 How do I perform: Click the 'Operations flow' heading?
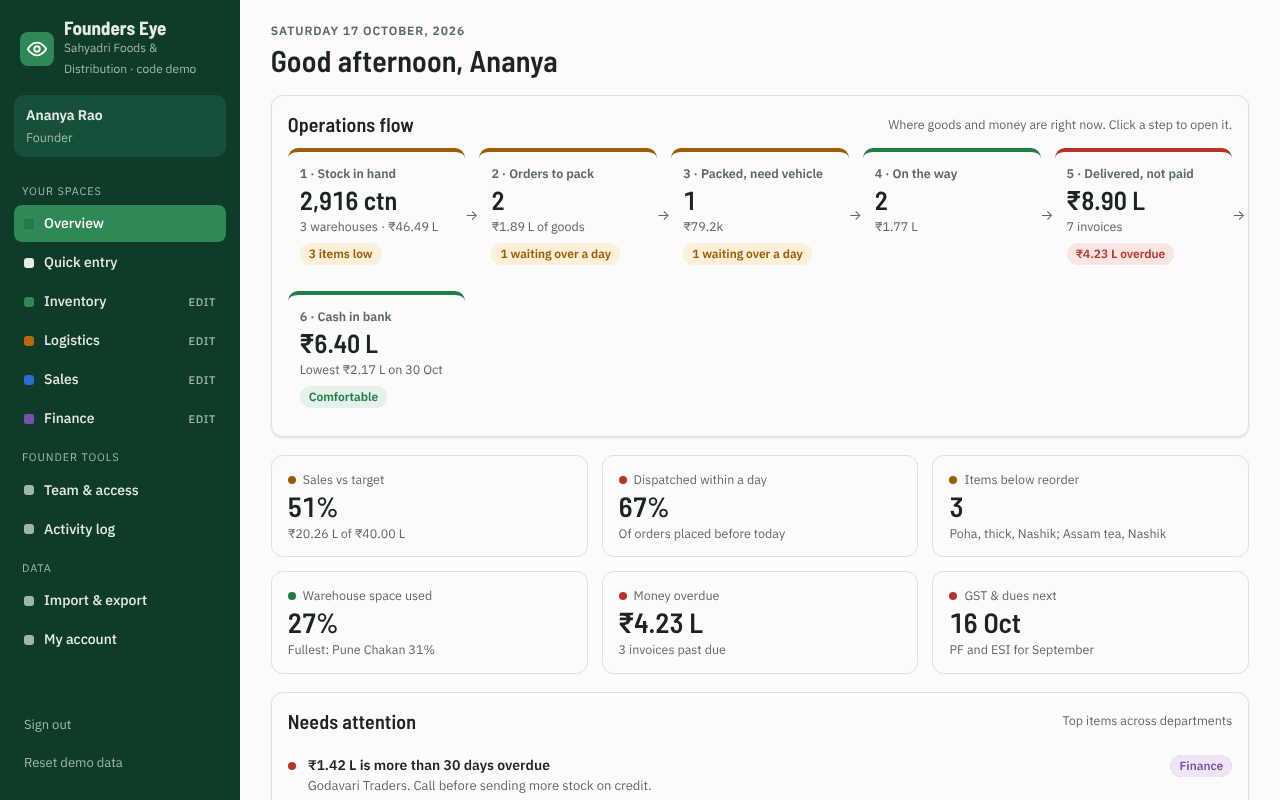pyautogui.click(x=351, y=125)
